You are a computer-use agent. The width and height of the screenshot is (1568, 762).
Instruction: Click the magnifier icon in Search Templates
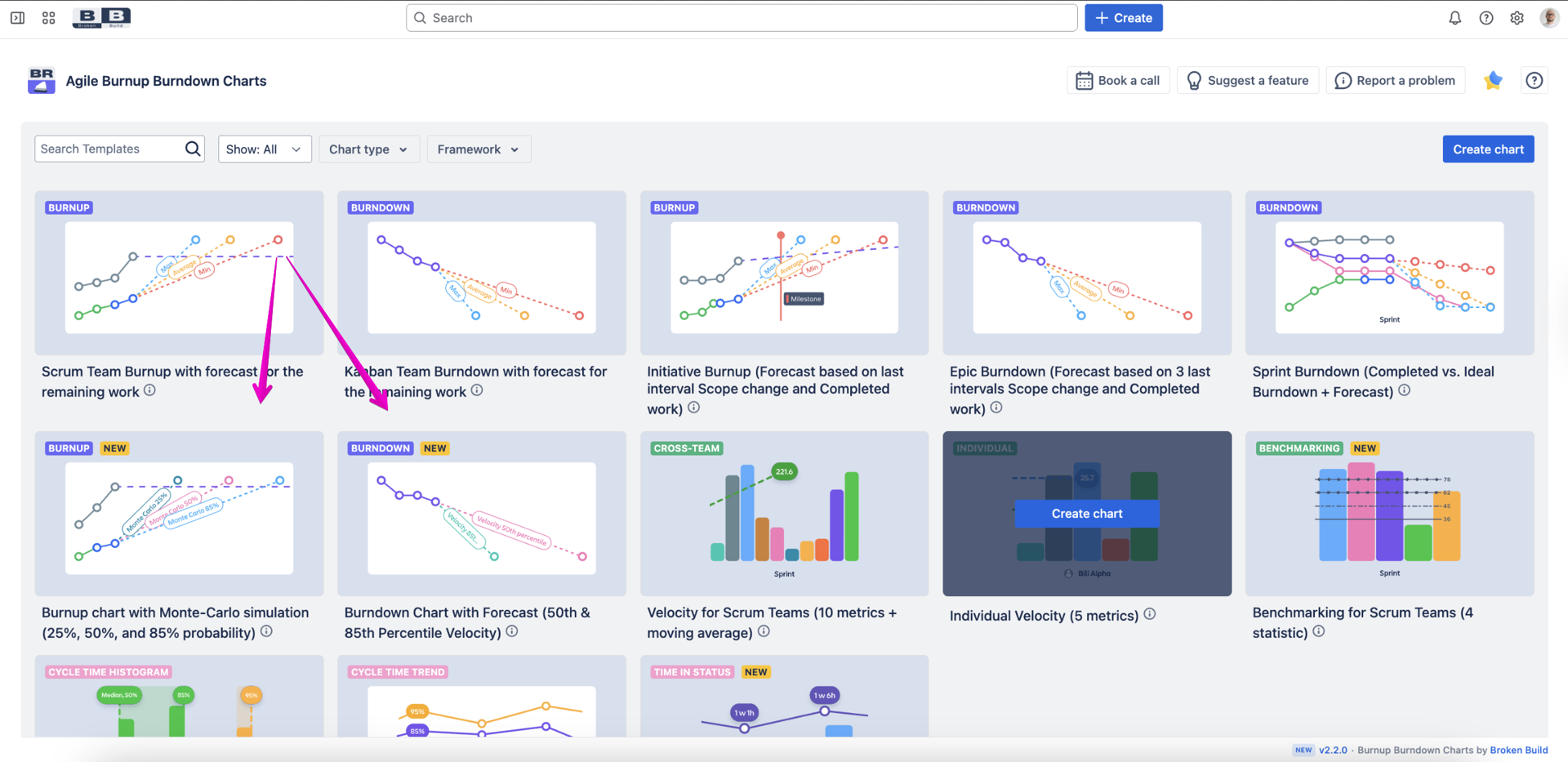[x=193, y=149]
